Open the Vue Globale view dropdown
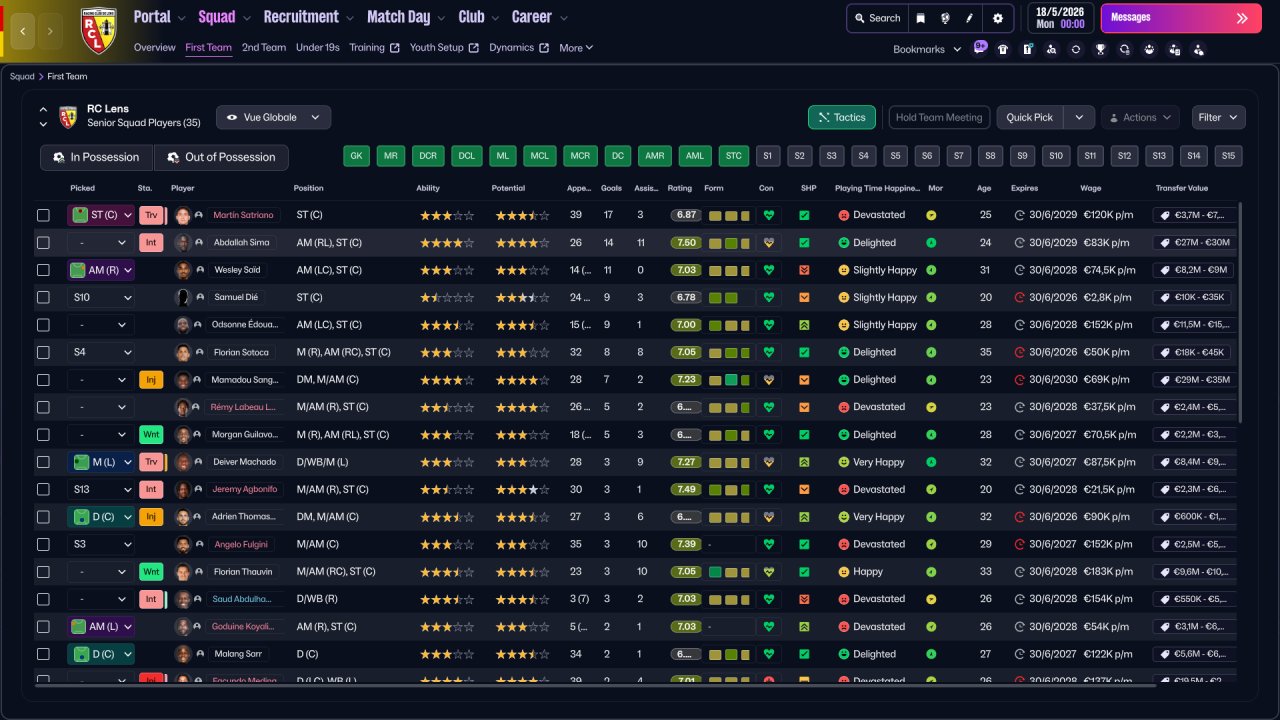 click(273, 117)
